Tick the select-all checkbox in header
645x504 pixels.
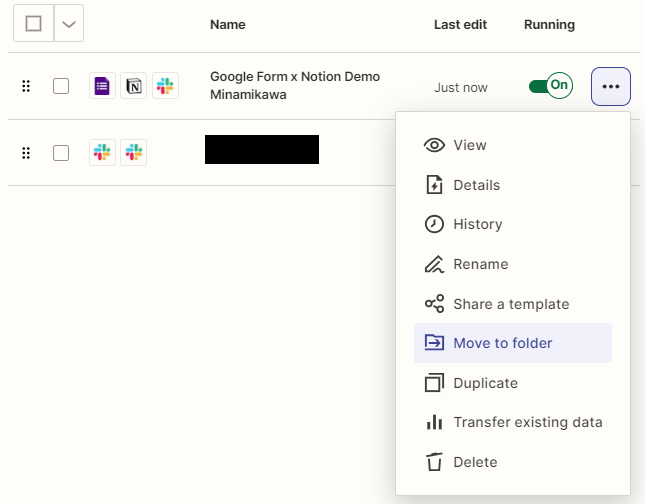coord(33,23)
